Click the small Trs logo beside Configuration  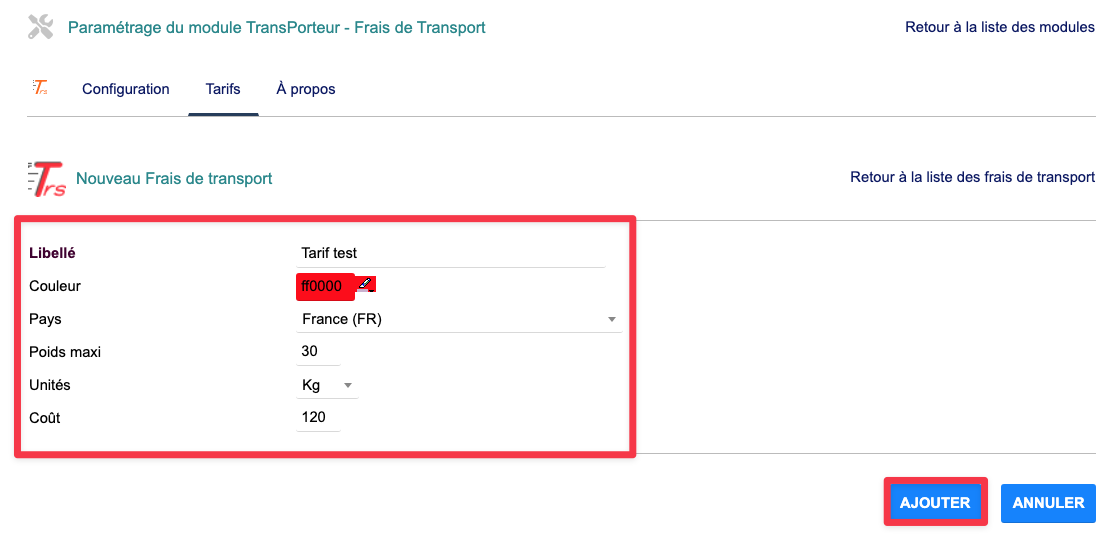click(40, 88)
